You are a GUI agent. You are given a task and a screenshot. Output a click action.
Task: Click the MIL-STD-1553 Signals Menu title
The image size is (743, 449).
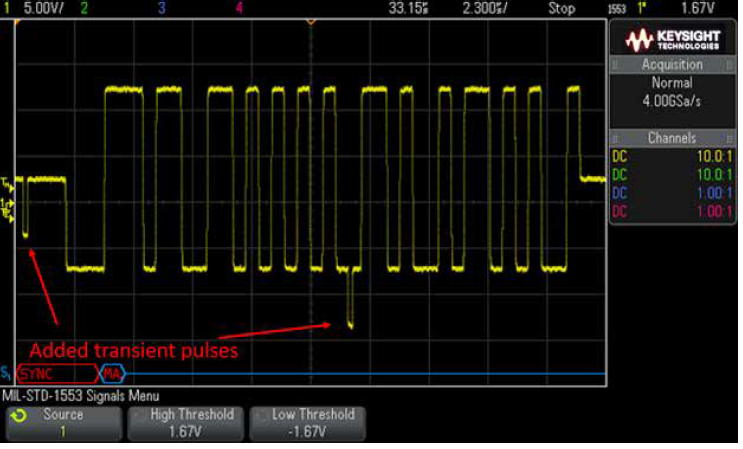[x=81, y=395]
